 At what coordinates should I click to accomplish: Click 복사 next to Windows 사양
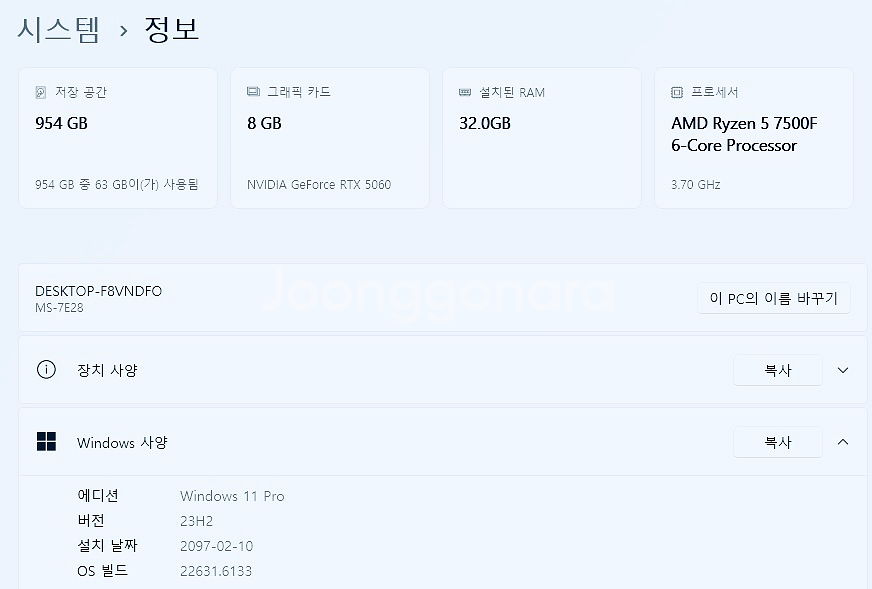tap(777, 442)
